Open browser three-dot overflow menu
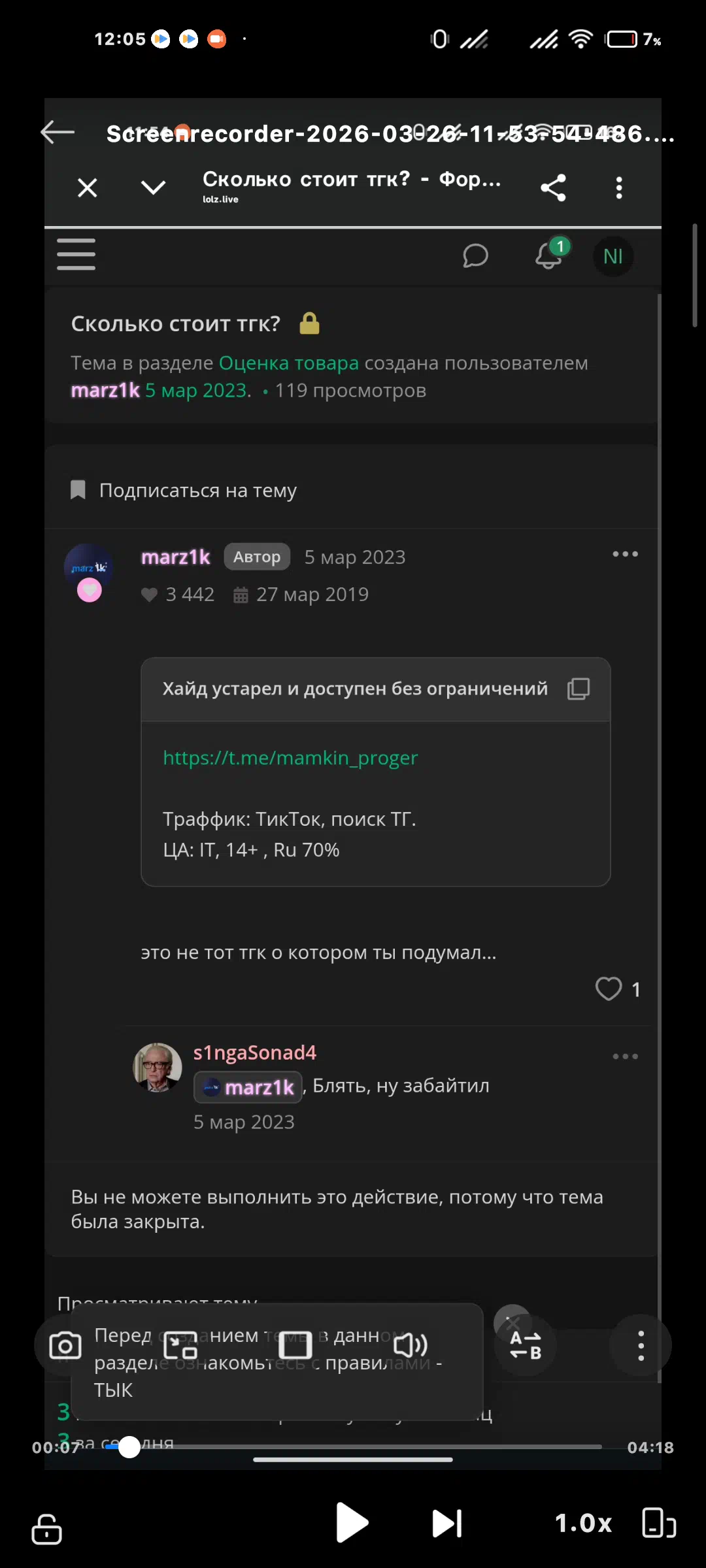 pyautogui.click(x=619, y=188)
